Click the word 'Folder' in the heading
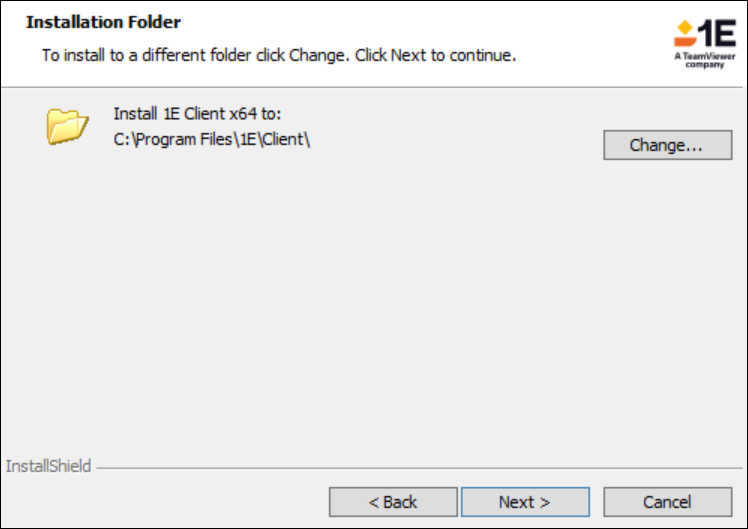The image size is (748, 529). click(x=157, y=21)
